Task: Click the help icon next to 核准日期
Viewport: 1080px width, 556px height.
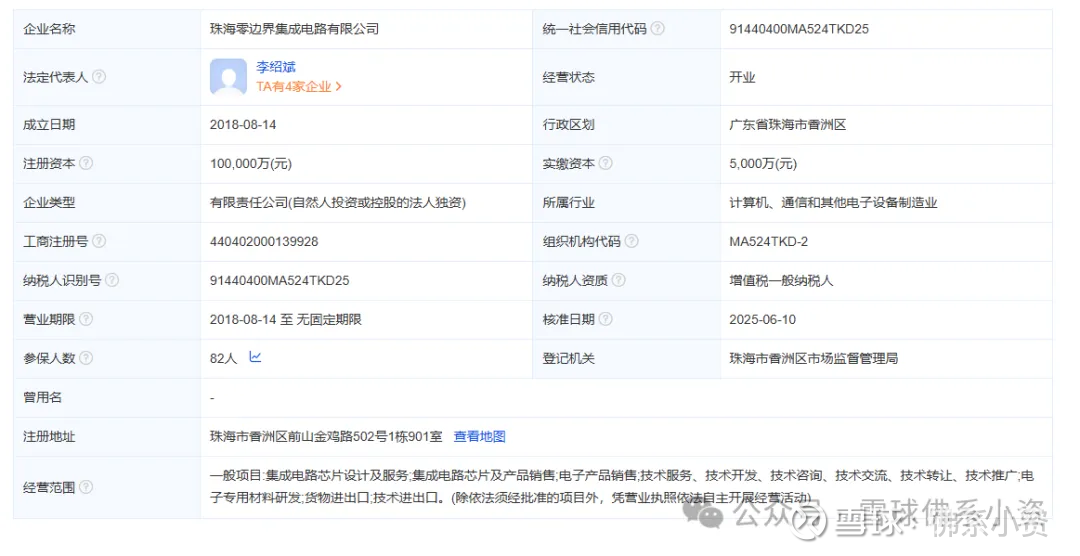Action: 605,319
